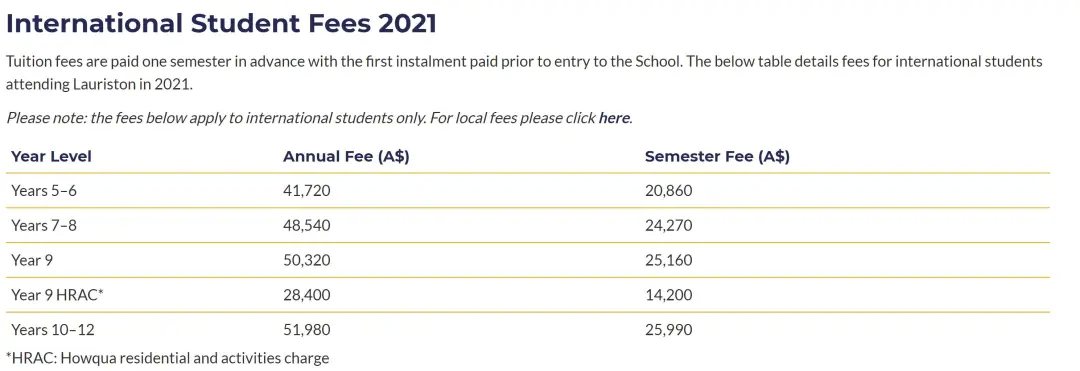Click the Years 7–8 row label
This screenshot has height=371, width=1080.
tap(43, 225)
